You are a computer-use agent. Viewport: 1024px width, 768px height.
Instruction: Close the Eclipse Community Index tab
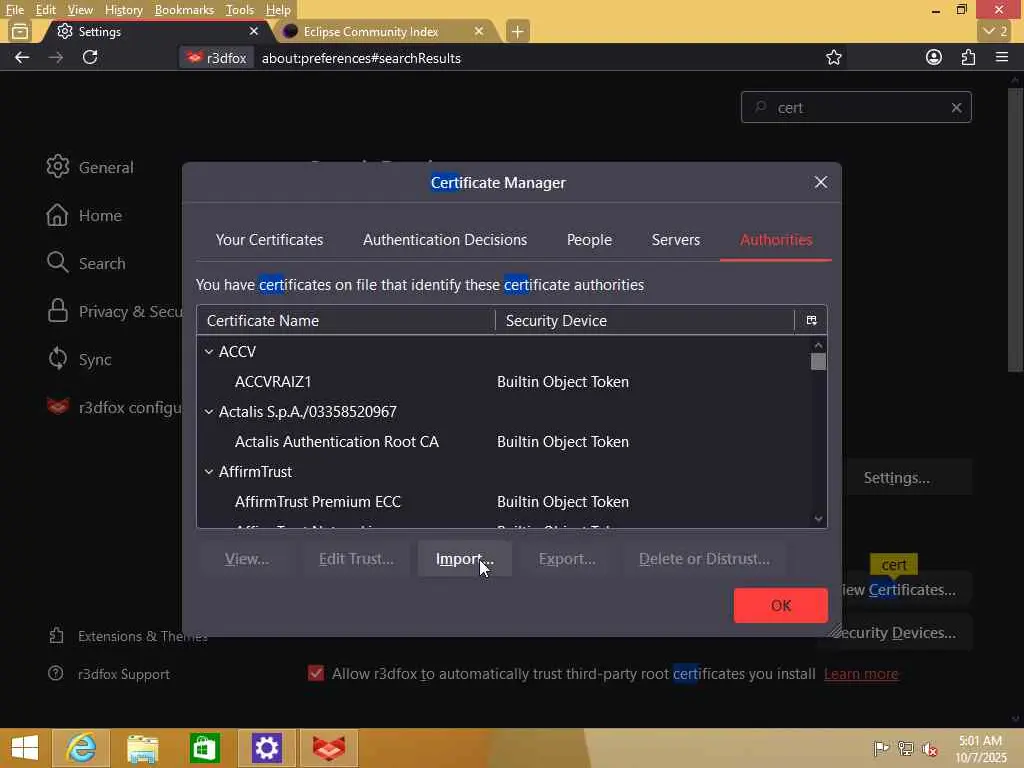[x=479, y=31]
